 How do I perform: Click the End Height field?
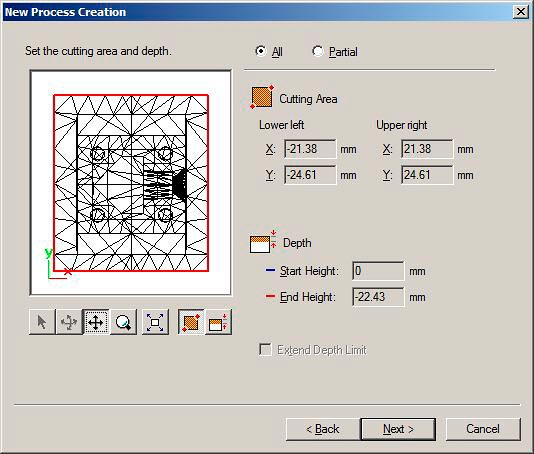point(378,297)
